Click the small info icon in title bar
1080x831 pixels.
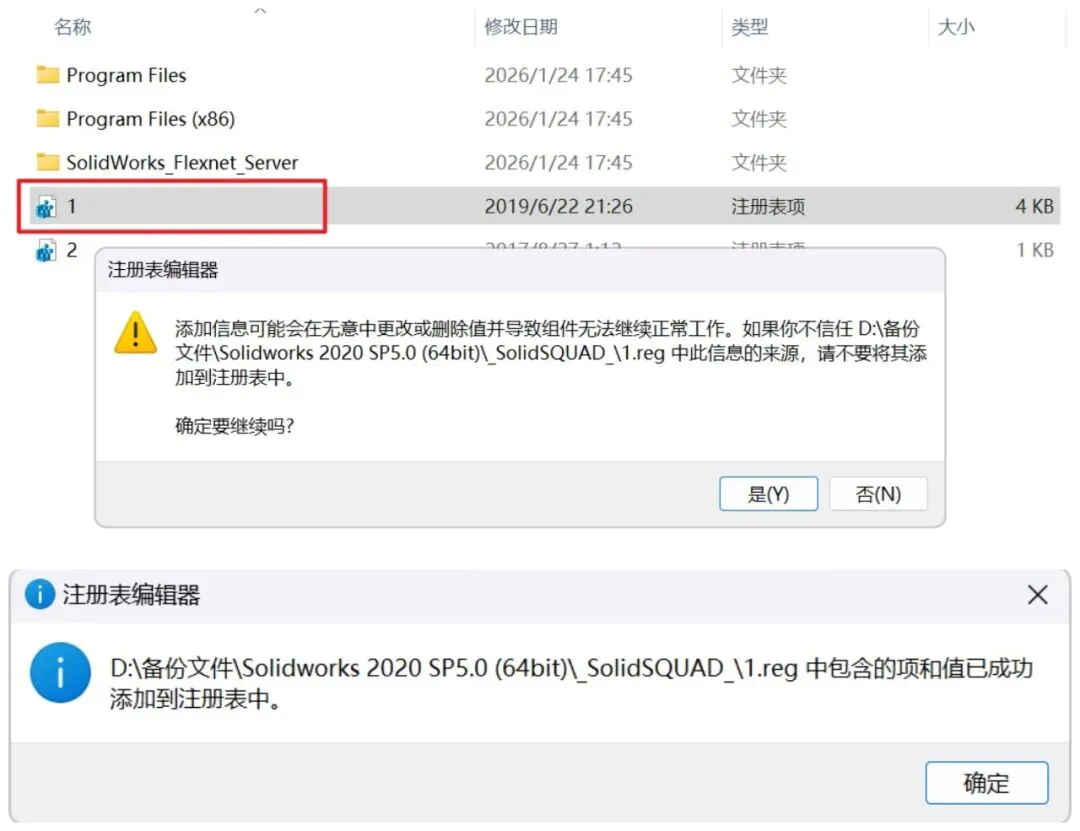pos(40,594)
